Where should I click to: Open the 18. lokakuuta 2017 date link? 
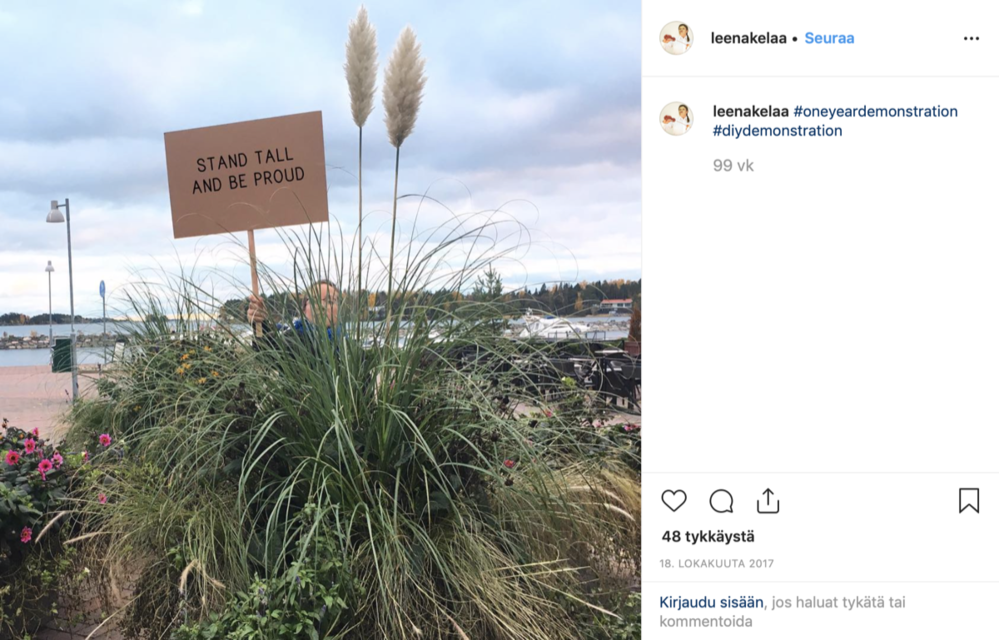(716, 564)
